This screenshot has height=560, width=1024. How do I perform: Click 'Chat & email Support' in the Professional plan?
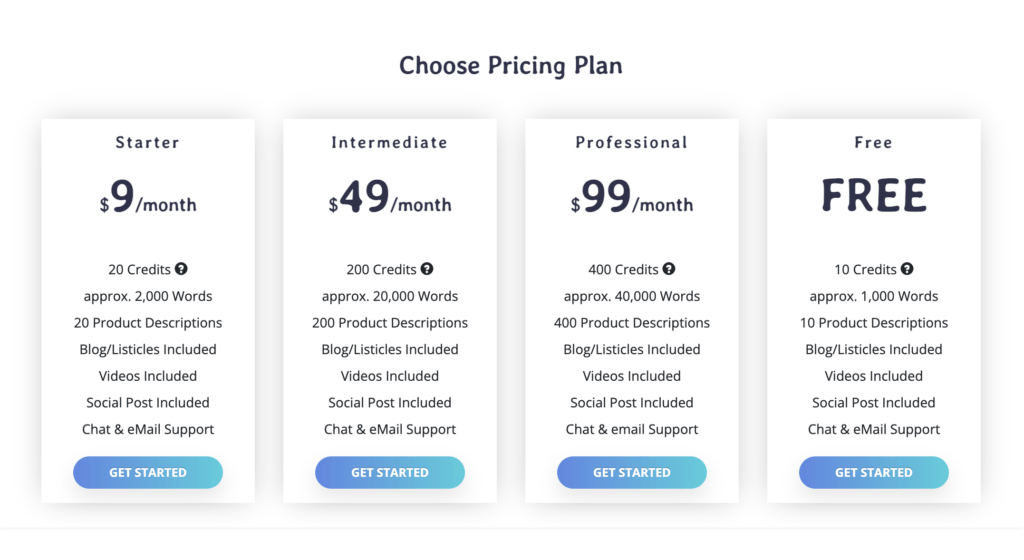632,429
